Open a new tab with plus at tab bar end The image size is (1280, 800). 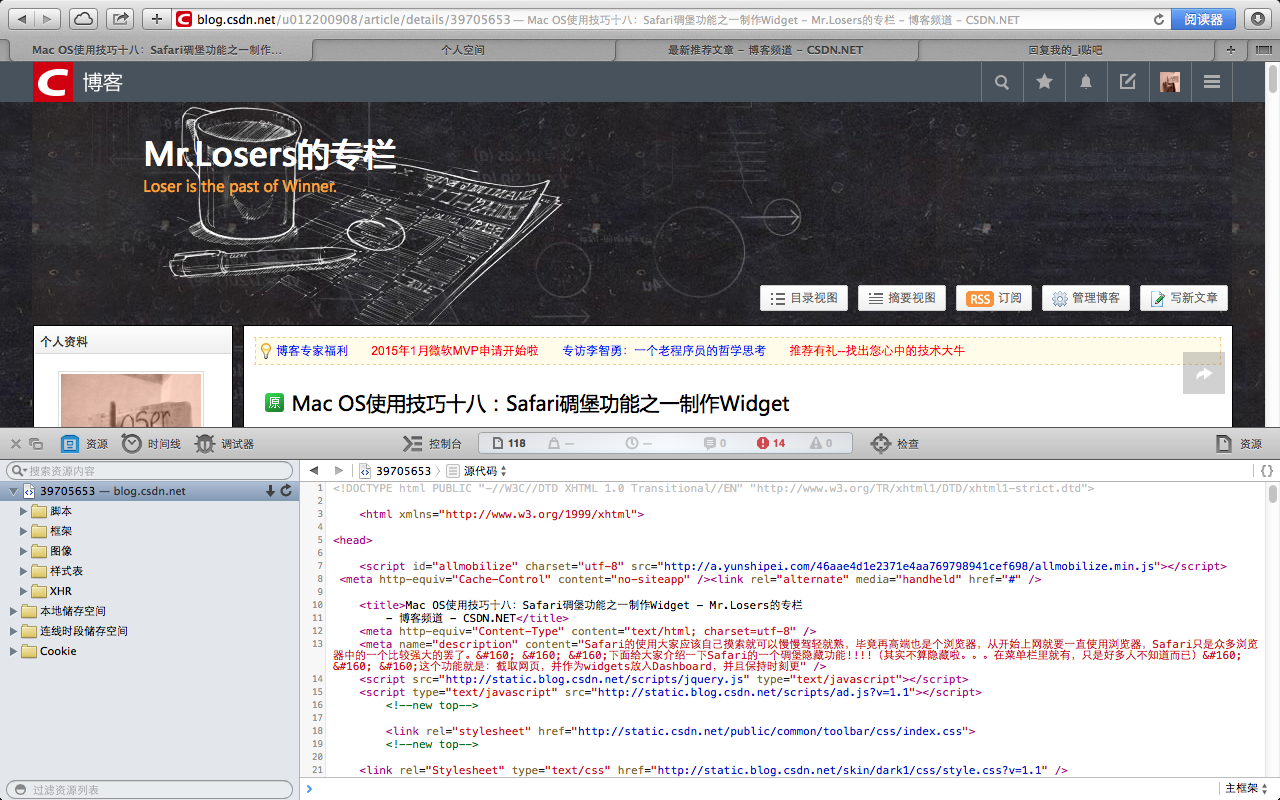[x=1231, y=49]
